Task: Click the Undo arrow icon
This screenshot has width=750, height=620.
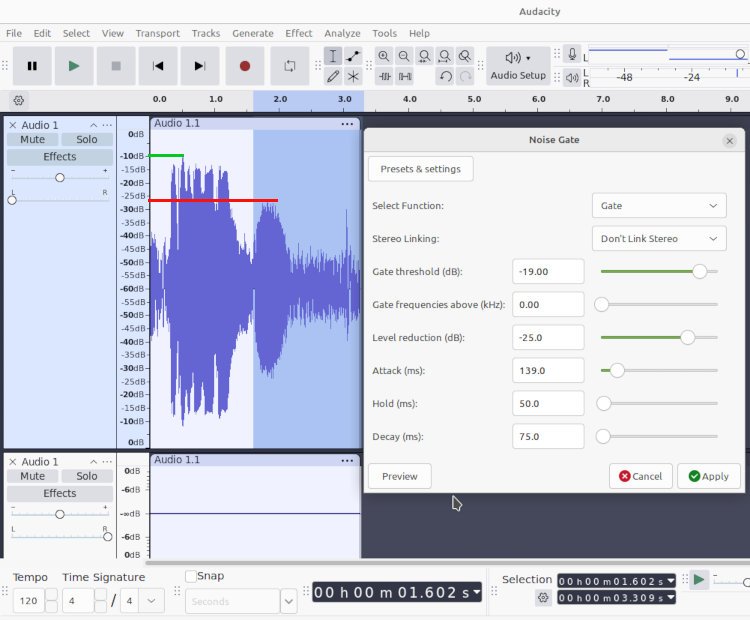Action: tap(445, 76)
